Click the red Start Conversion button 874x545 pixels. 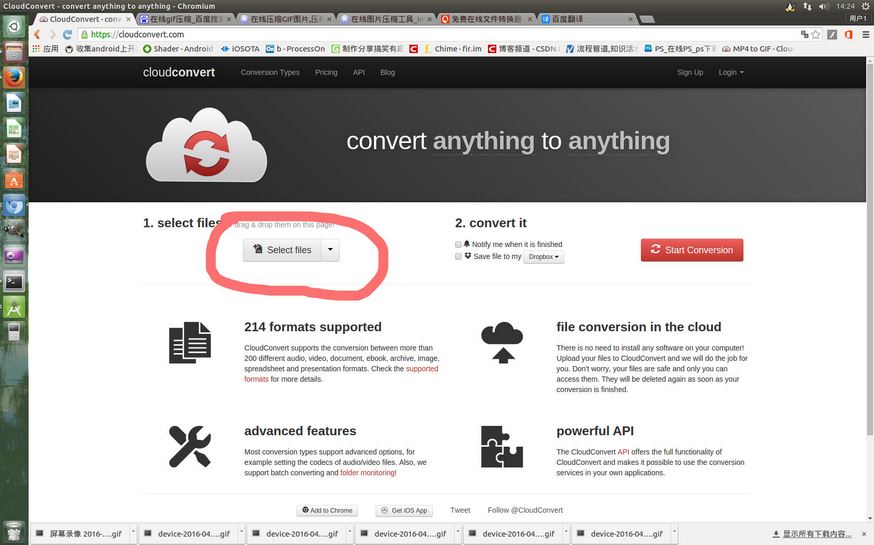(x=692, y=250)
